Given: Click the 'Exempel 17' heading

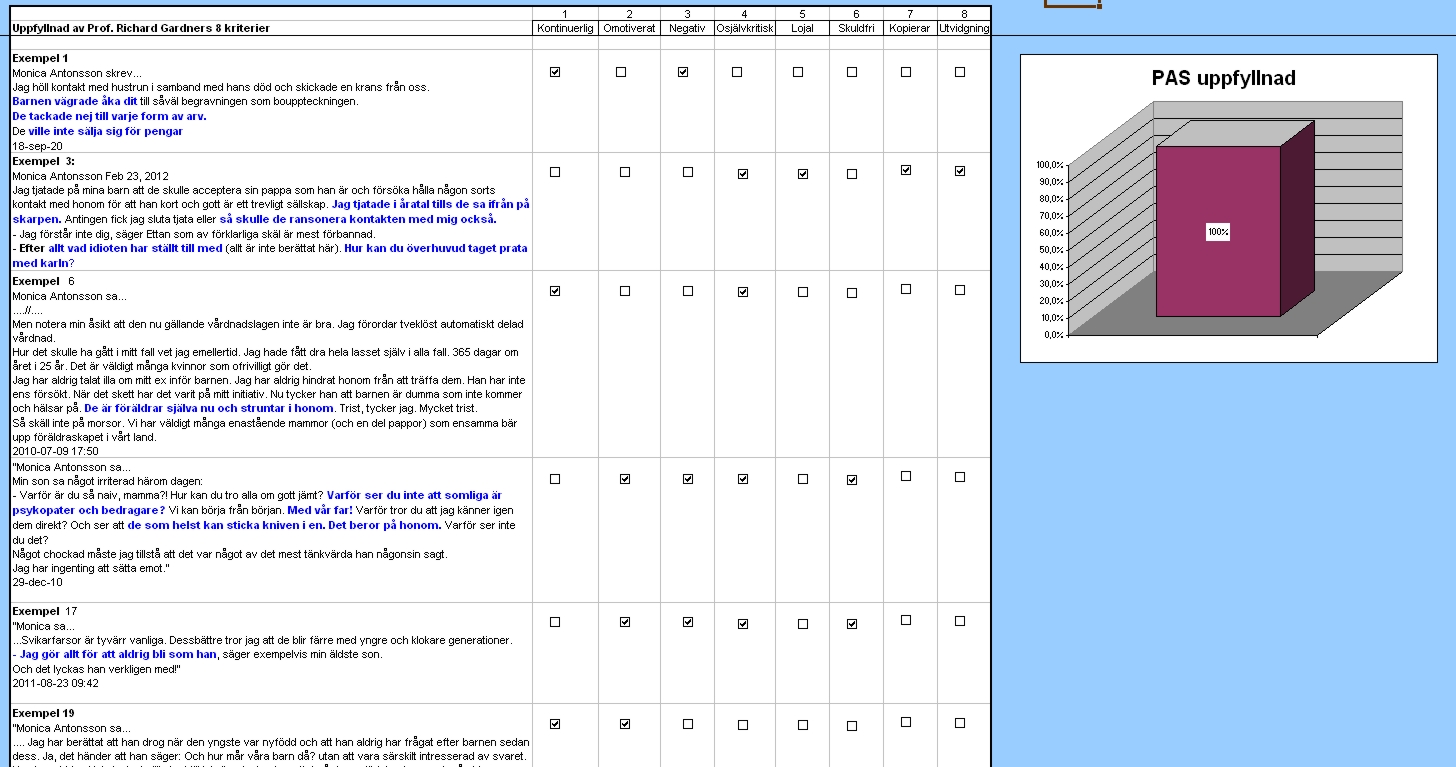Looking at the screenshot, I should (44, 610).
